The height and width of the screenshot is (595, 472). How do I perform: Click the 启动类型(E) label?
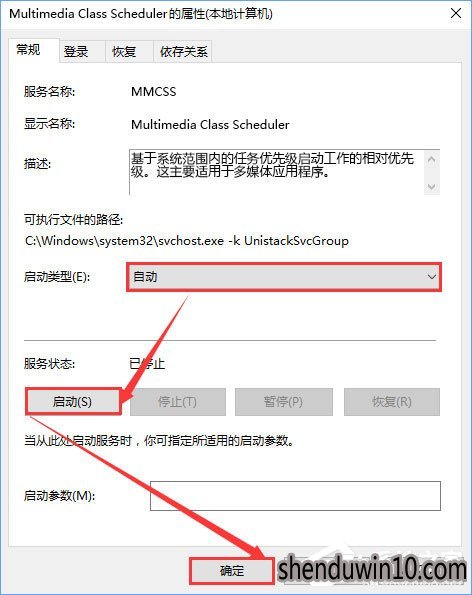click(x=57, y=277)
